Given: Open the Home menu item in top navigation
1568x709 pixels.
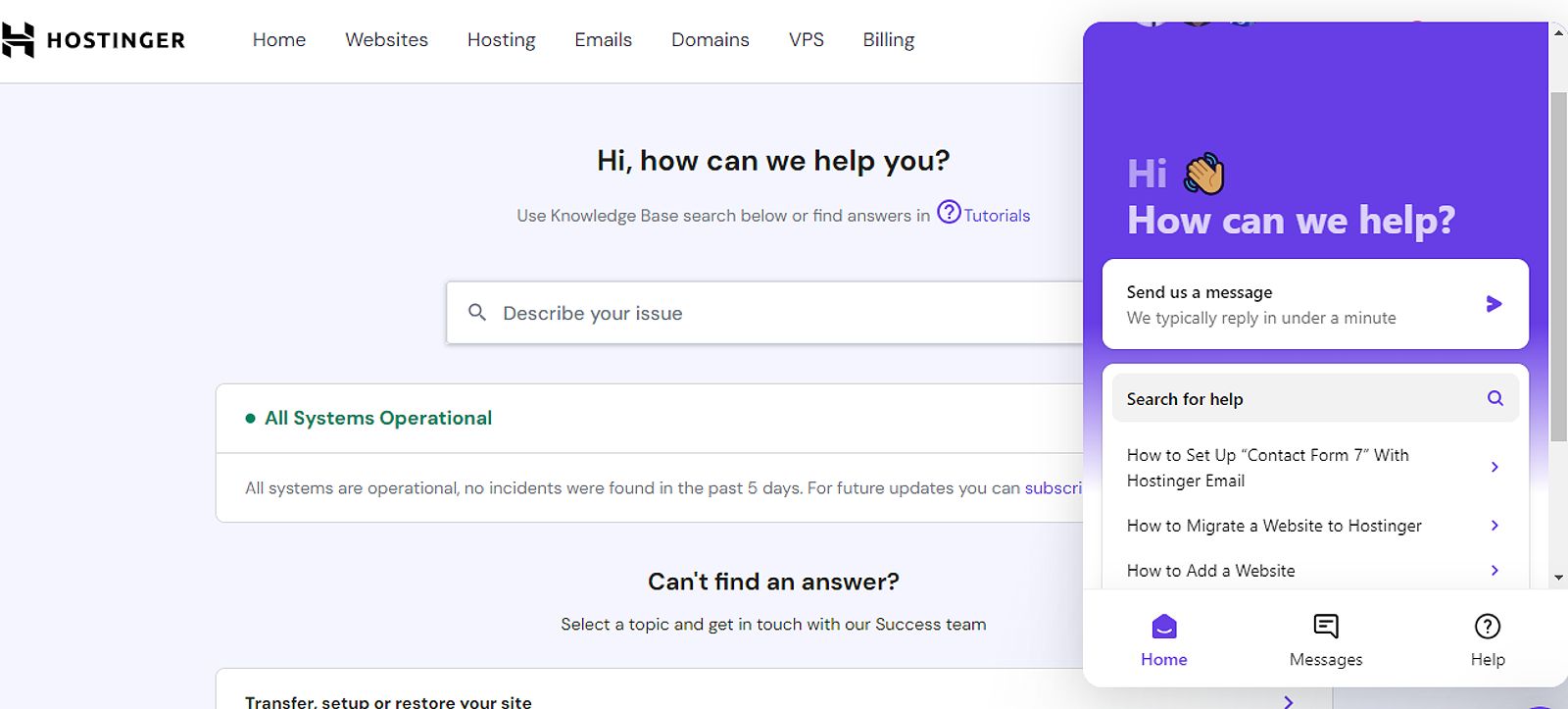Looking at the screenshot, I should 279,40.
